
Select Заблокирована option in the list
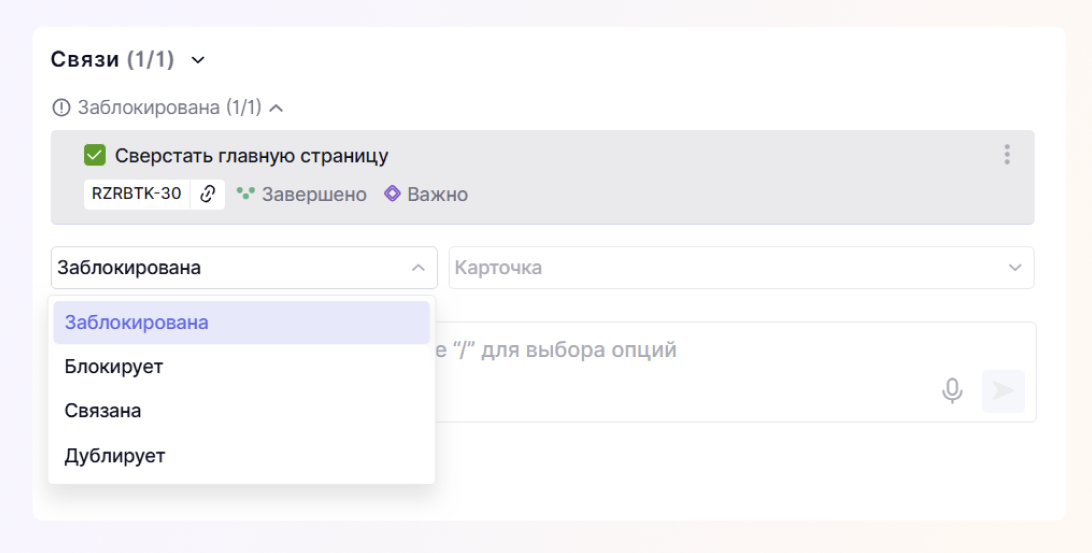click(241, 322)
